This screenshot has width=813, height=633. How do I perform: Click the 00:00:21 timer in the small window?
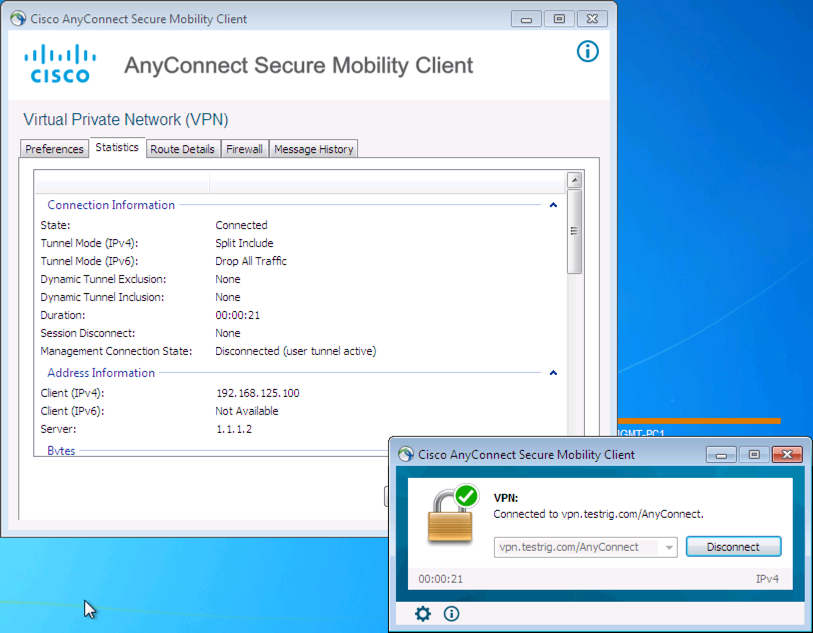click(x=441, y=579)
